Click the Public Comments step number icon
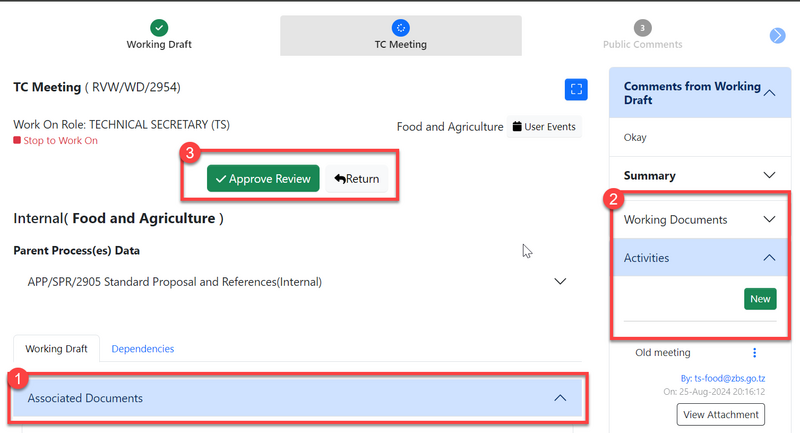This screenshot has height=433, width=800. coord(642,28)
